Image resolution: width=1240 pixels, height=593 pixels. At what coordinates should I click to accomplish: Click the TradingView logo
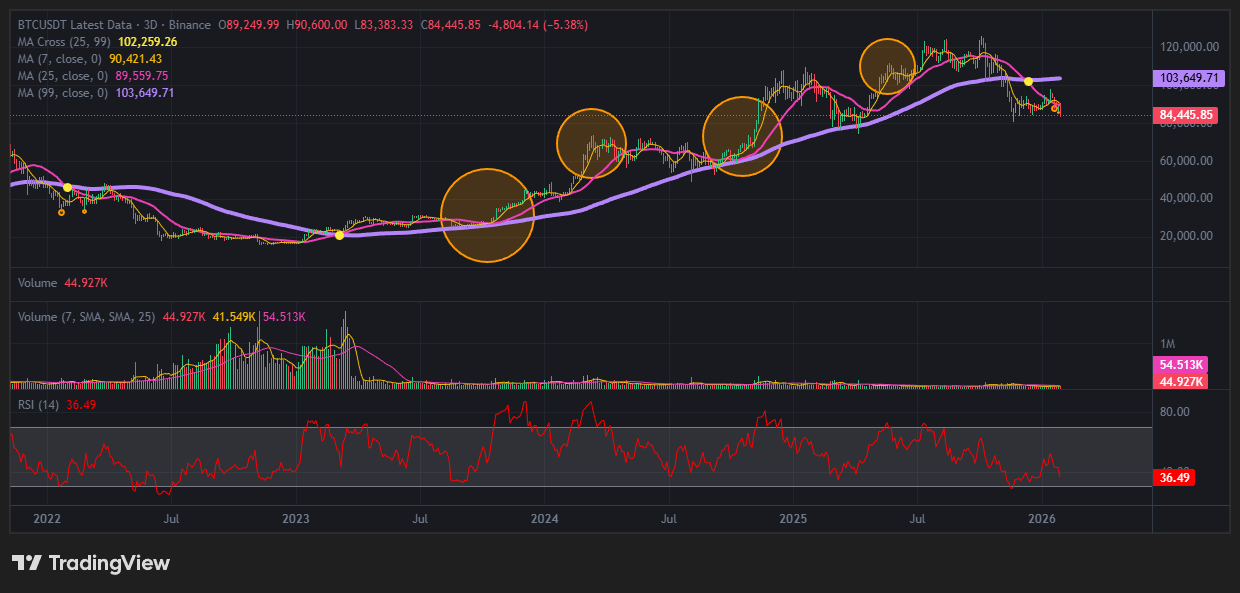pos(92,563)
